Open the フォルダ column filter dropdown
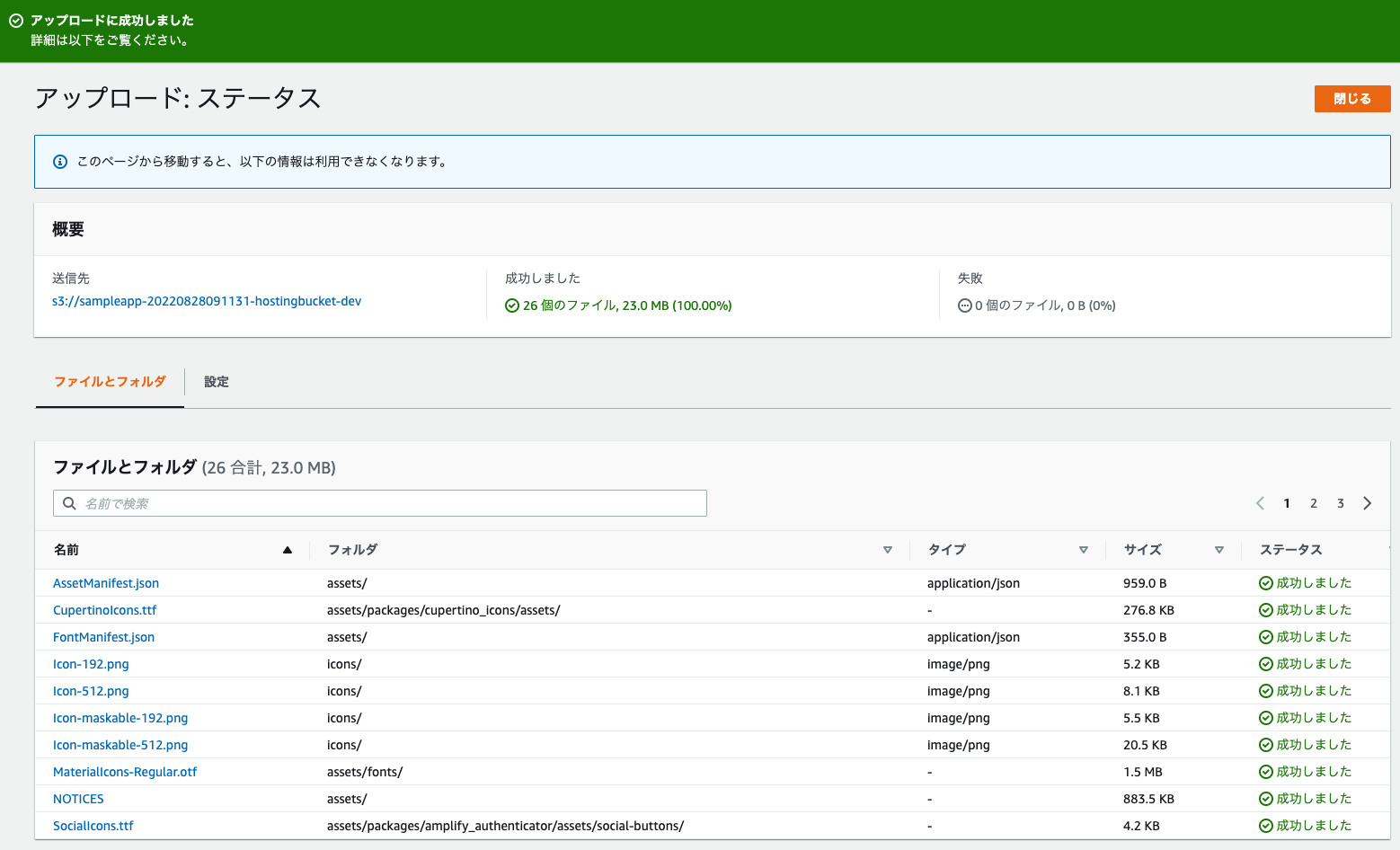Image resolution: width=1400 pixels, height=850 pixels. pyautogui.click(x=888, y=549)
